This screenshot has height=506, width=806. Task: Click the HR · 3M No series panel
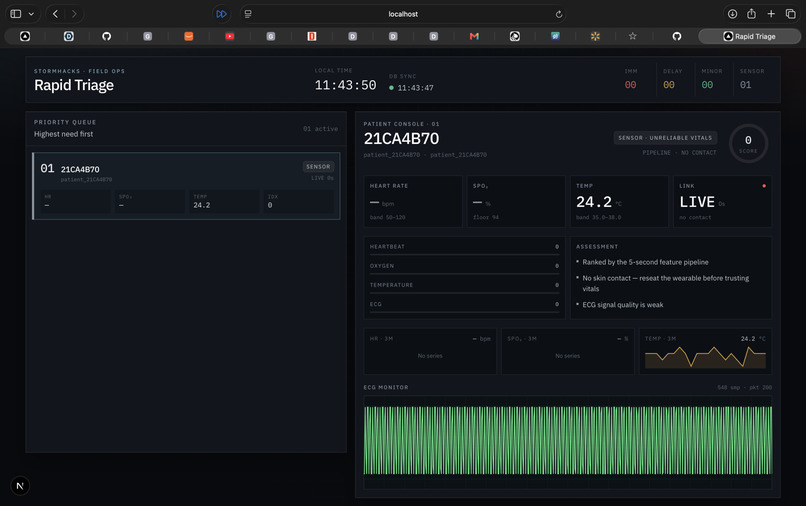click(430, 351)
